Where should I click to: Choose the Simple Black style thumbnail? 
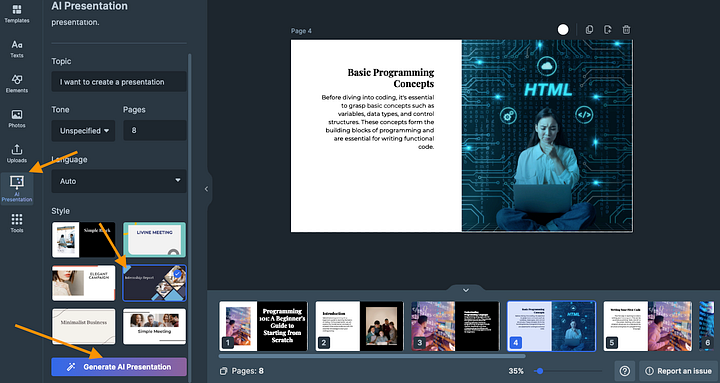(x=84, y=240)
